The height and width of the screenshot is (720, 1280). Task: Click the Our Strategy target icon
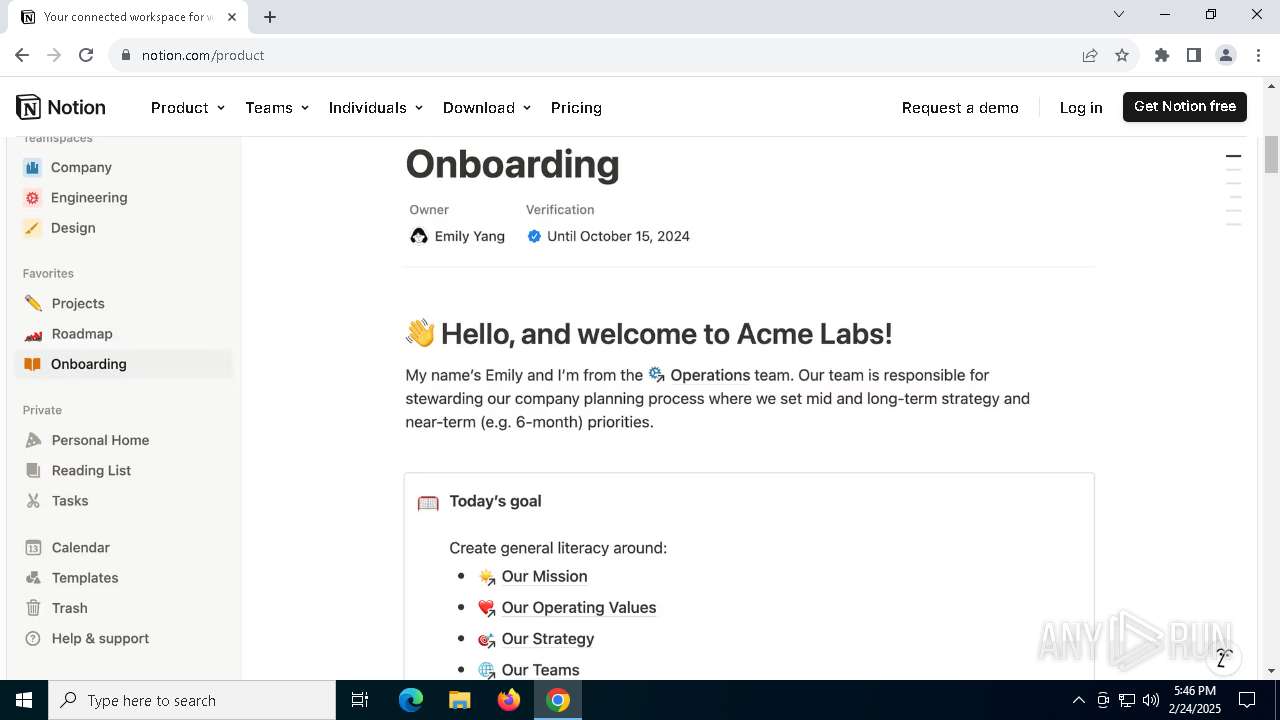(x=487, y=639)
